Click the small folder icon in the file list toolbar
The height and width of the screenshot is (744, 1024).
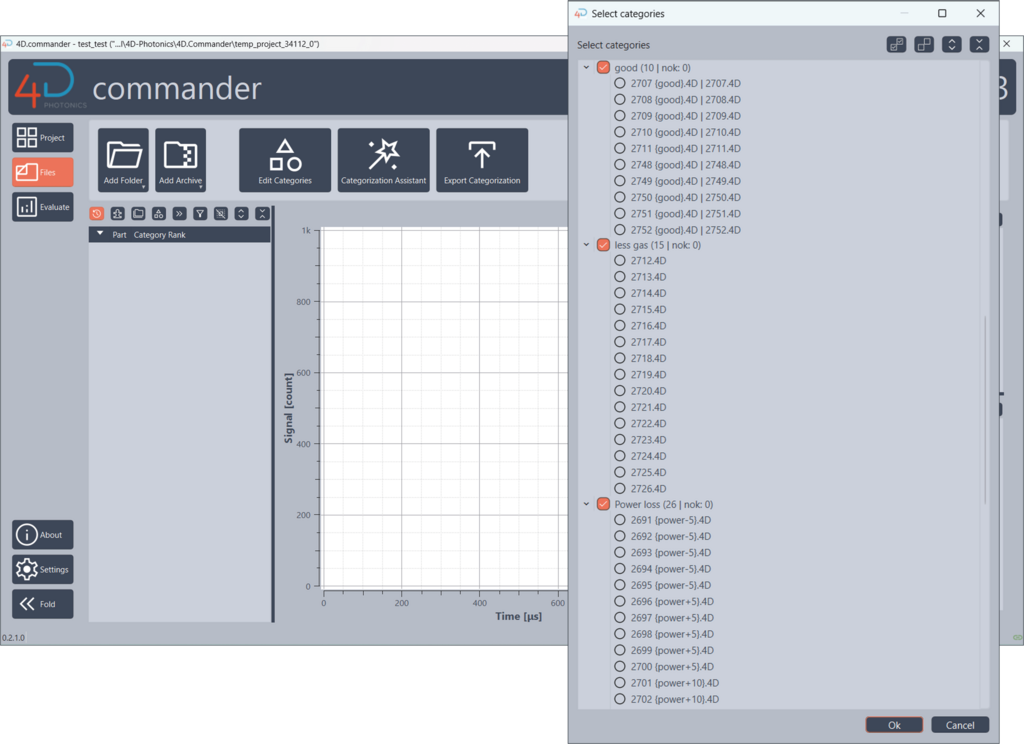(x=138, y=214)
